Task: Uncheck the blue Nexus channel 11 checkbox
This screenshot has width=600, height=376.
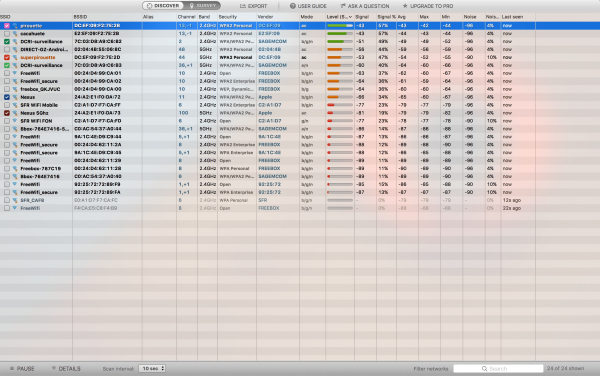Action: click(7, 97)
